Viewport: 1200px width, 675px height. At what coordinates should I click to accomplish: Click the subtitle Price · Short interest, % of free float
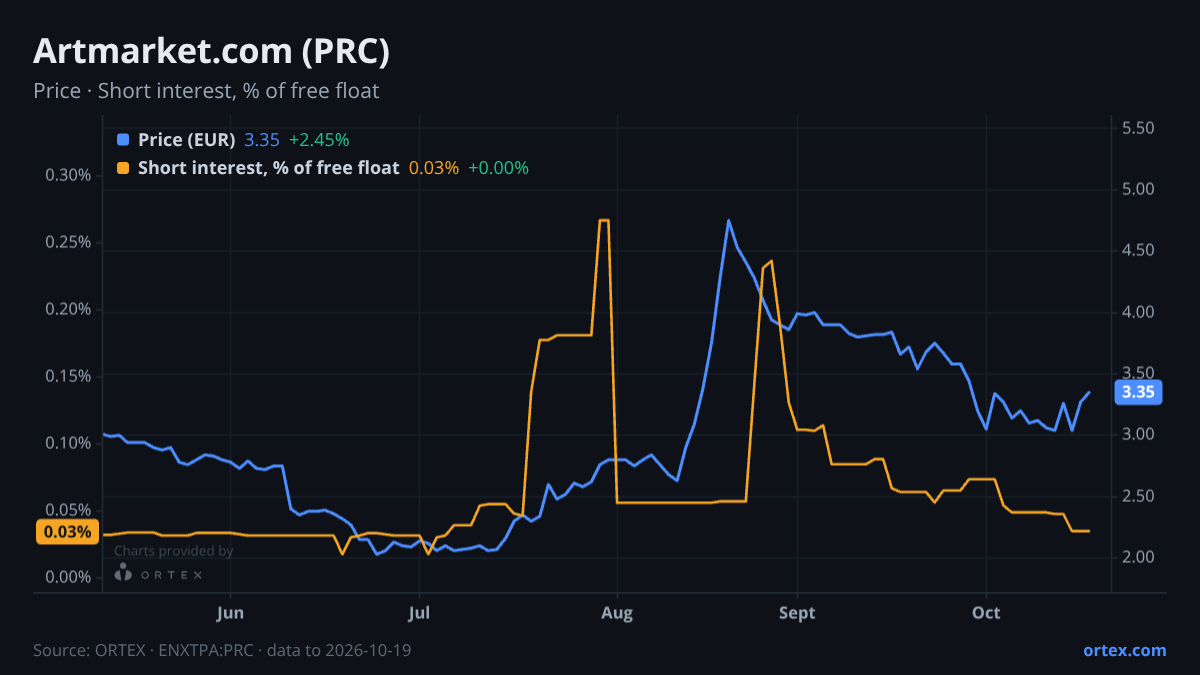tap(206, 91)
